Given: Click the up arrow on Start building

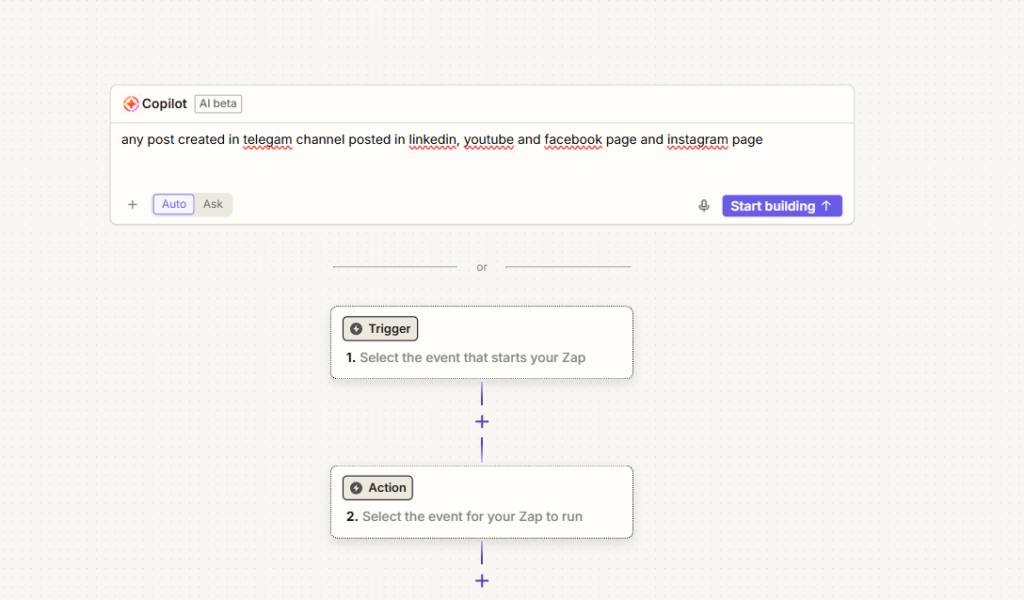Looking at the screenshot, I should click(x=826, y=206).
